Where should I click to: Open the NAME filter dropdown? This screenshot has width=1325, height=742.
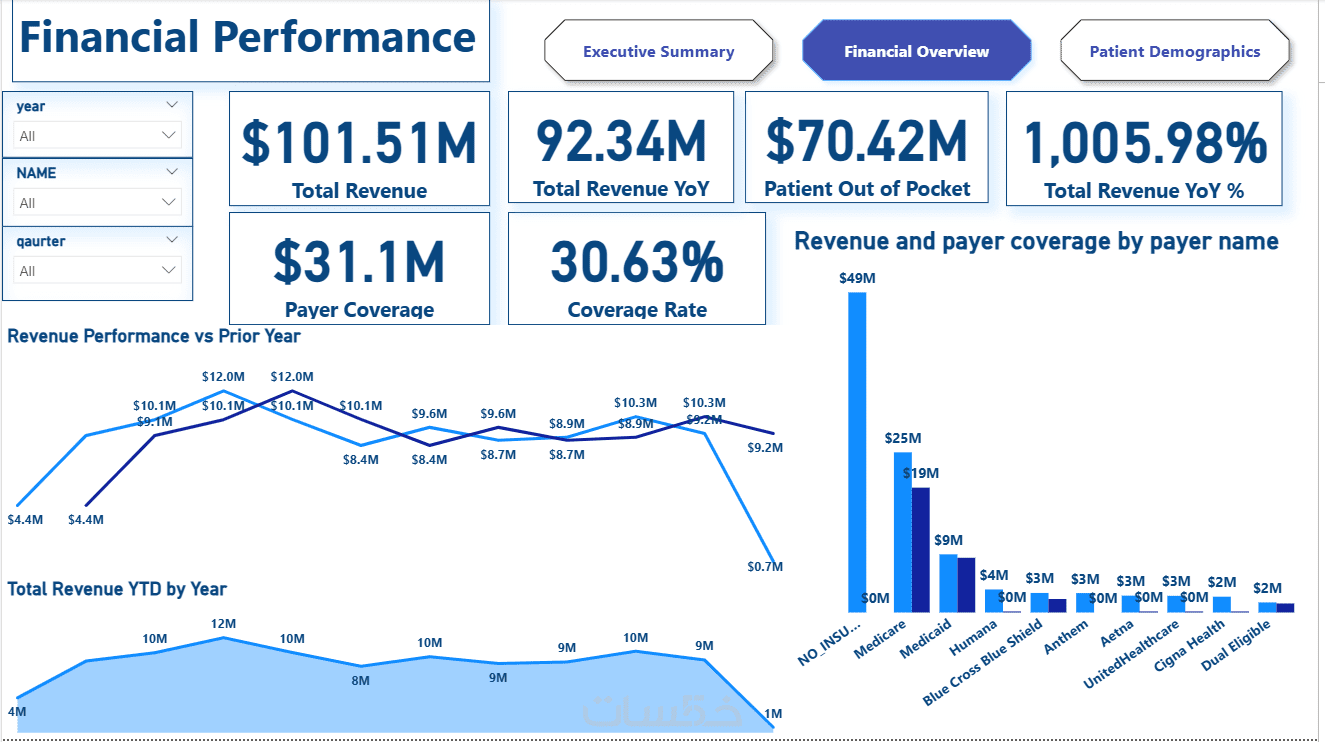(98, 202)
